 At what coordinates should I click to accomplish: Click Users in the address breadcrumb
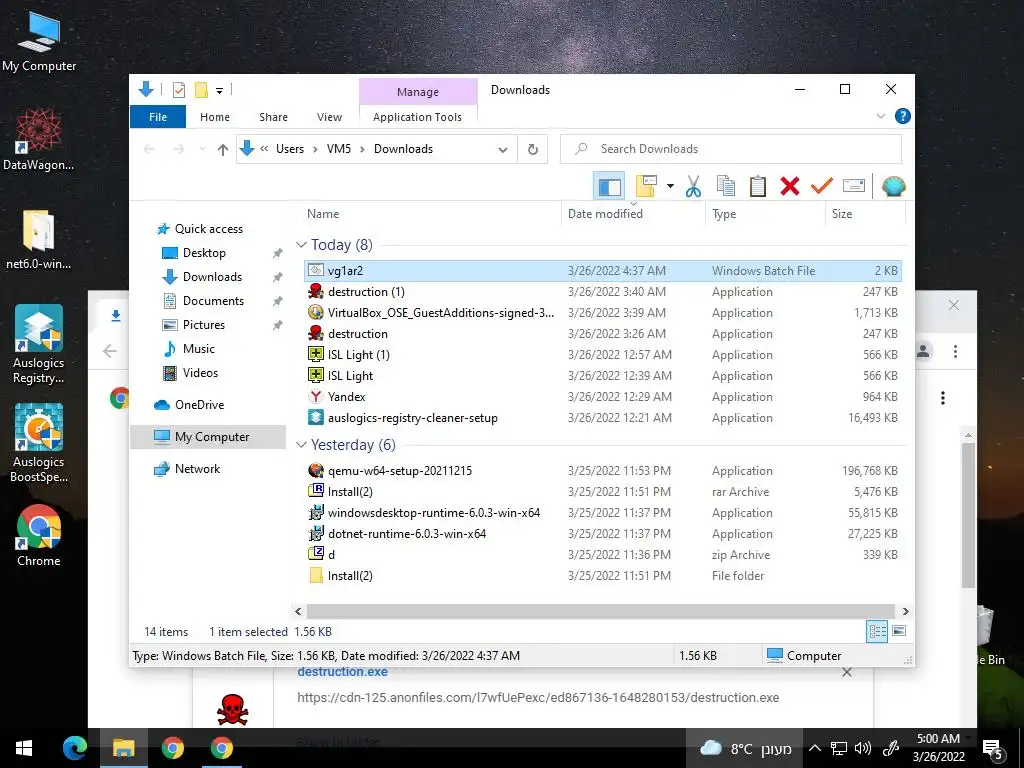(x=290, y=149)
